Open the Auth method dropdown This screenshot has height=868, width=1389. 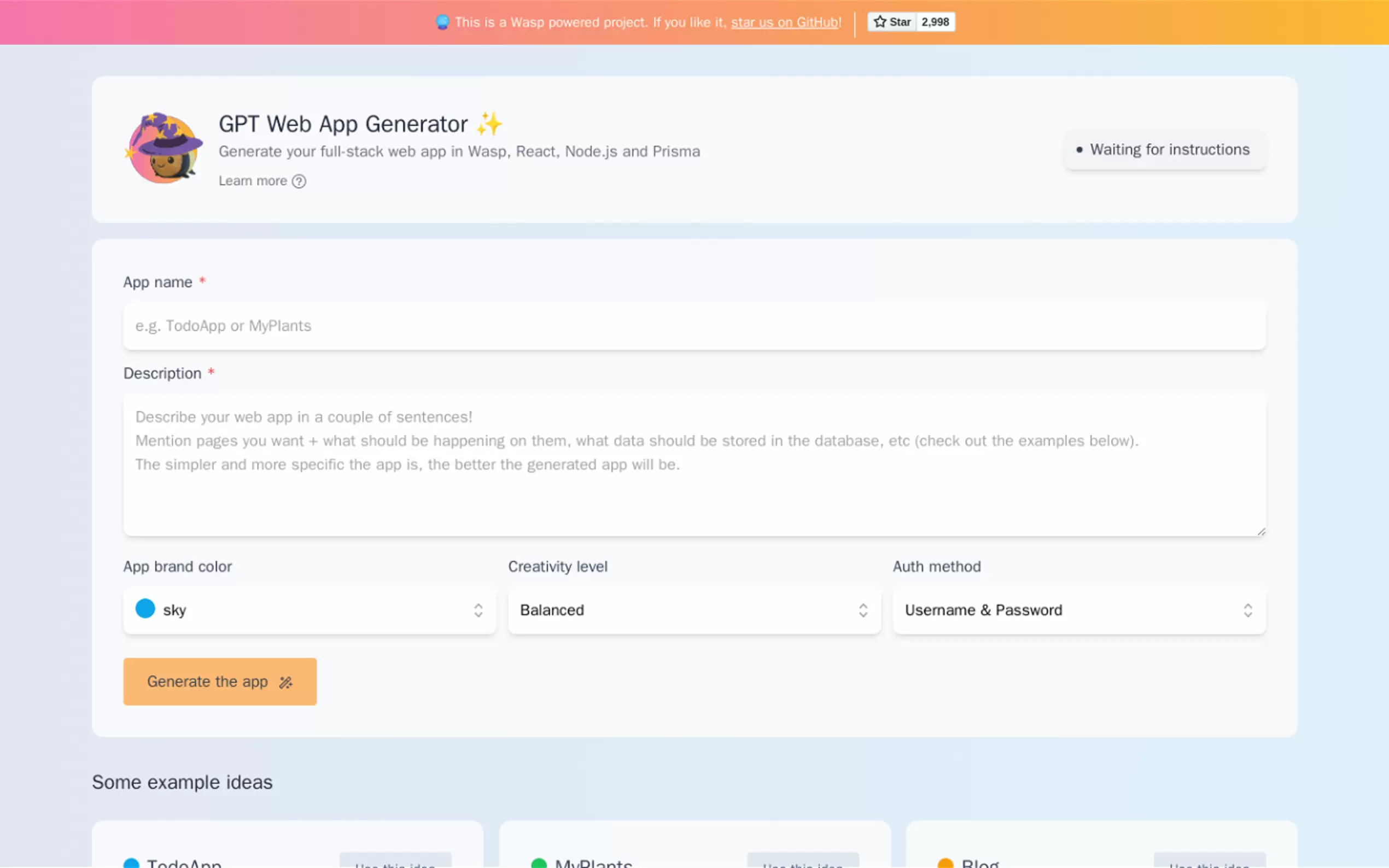[1078, 610]
